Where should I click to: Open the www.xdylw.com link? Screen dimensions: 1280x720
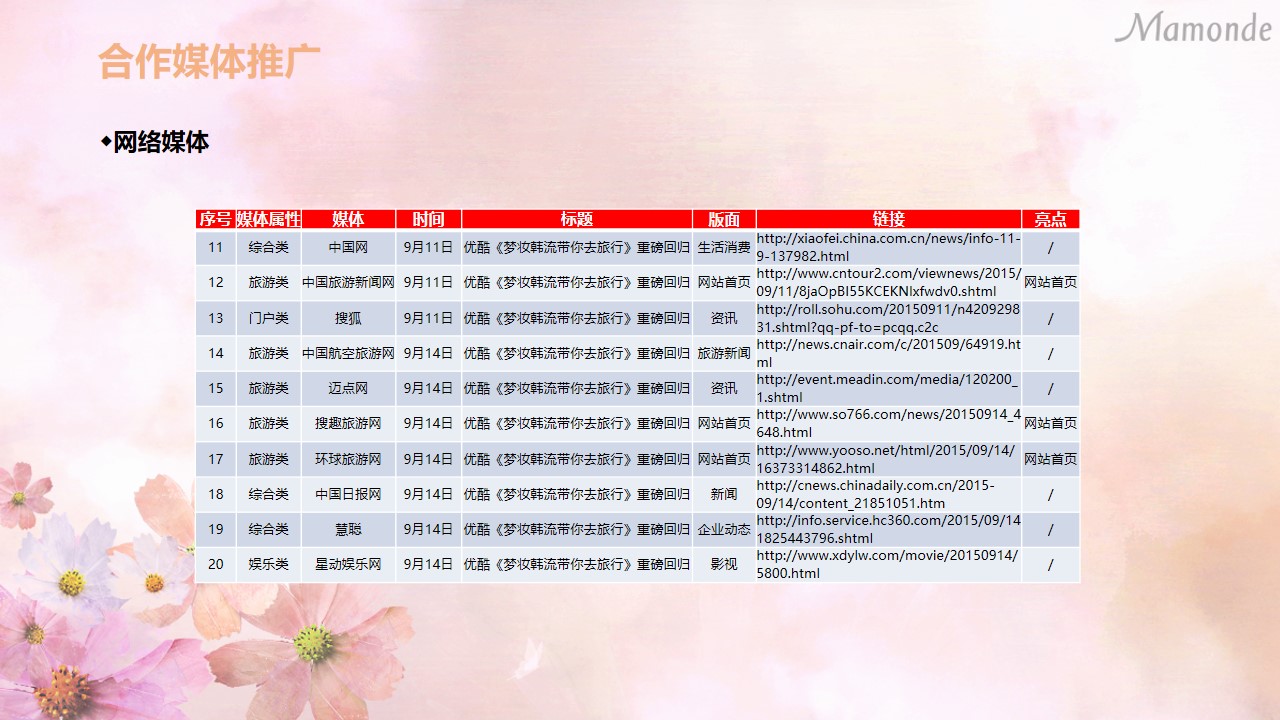888,564
